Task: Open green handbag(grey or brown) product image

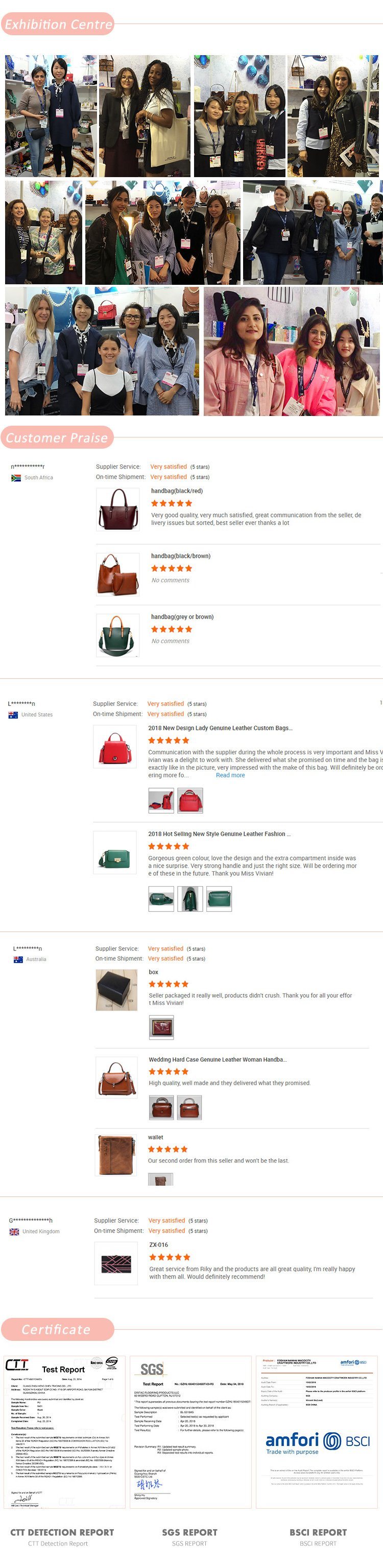Action: pos(117,635)
